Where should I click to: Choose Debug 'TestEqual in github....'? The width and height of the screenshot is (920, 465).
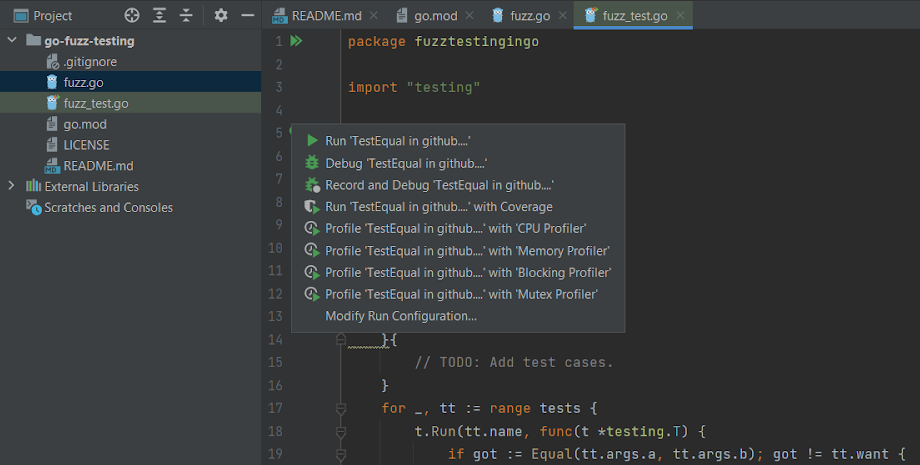(458, 163)
